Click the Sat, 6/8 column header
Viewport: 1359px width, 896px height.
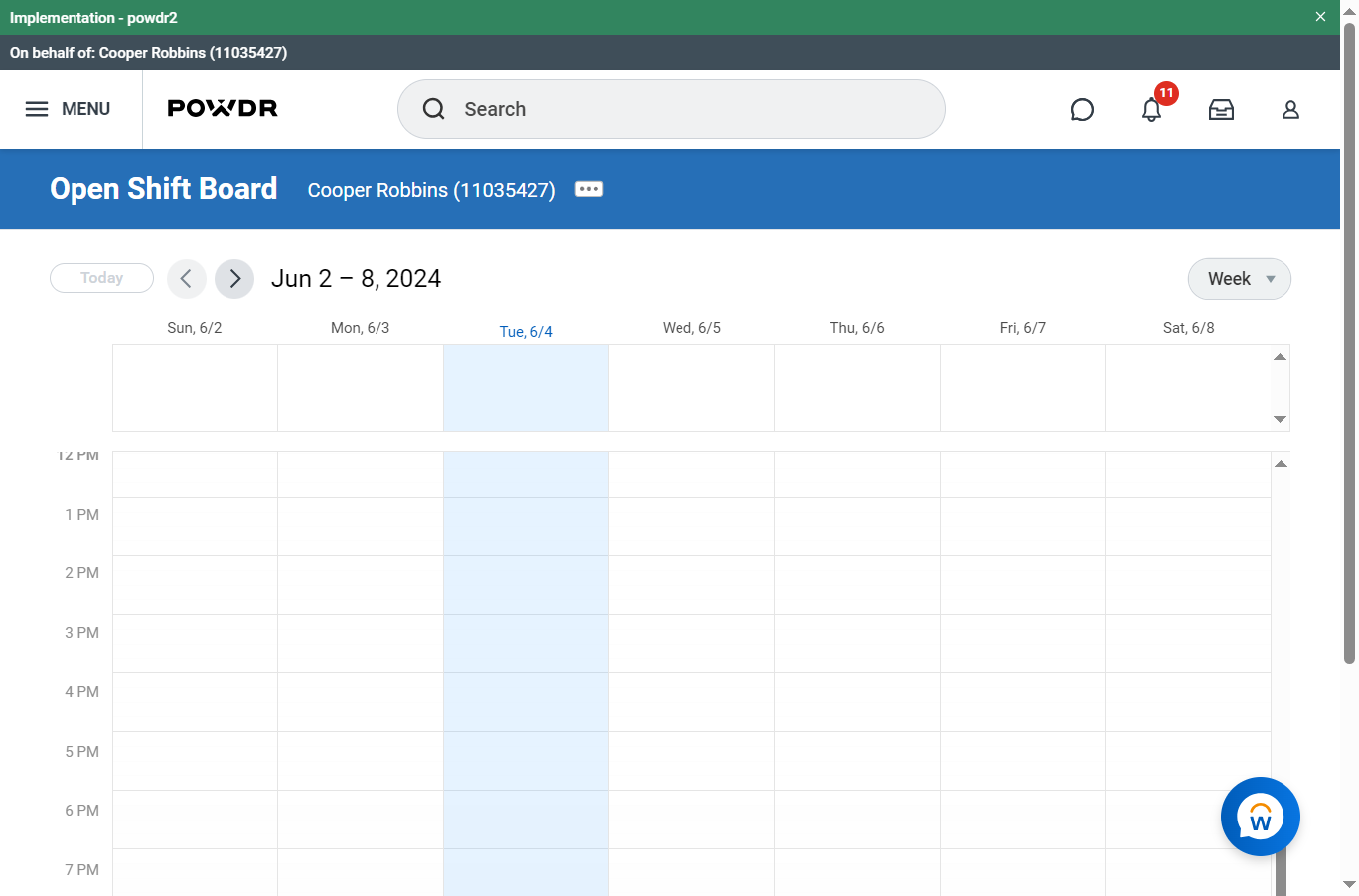[x=1188, y=328]
